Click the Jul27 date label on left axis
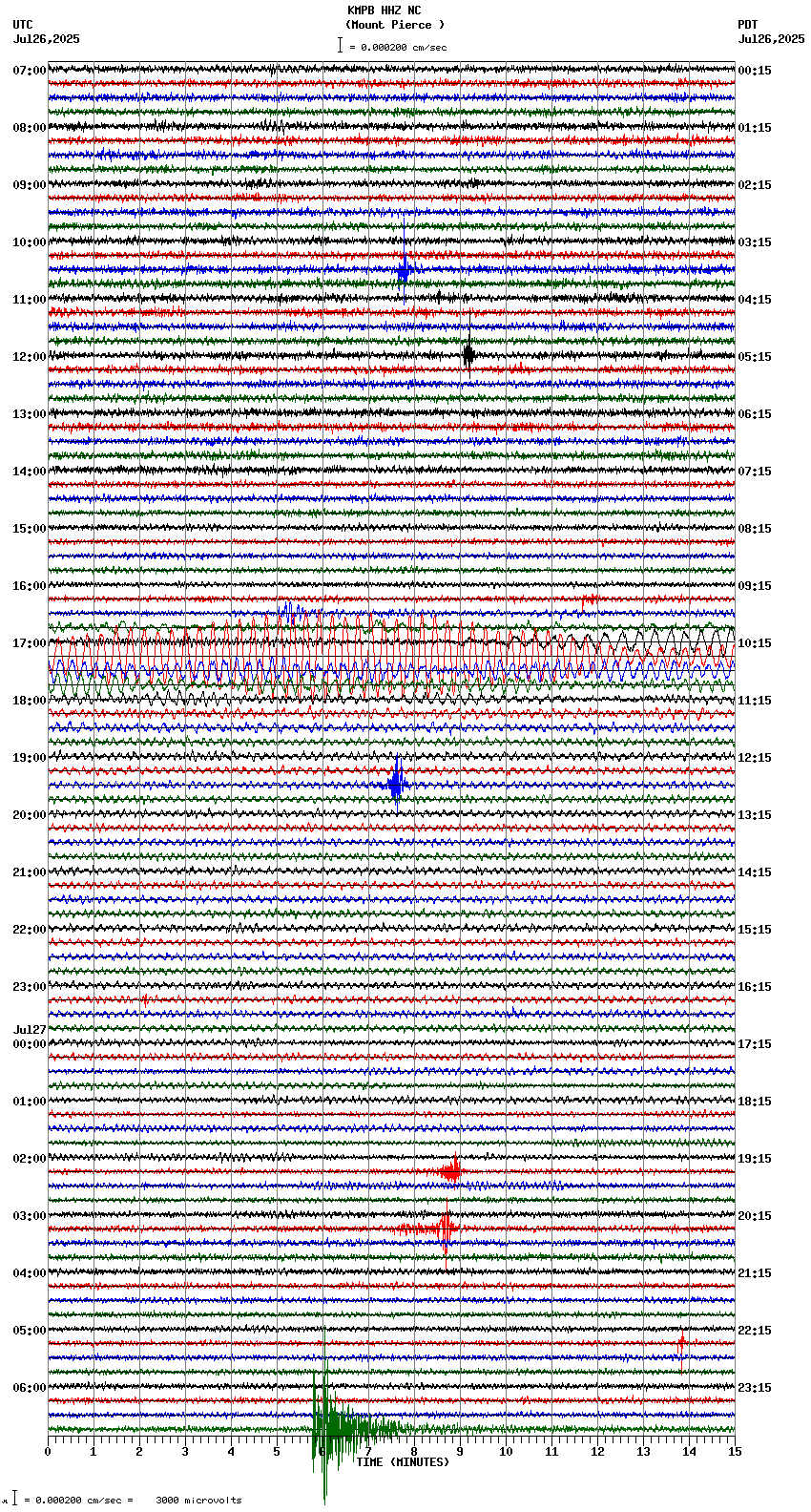The width and height of the screenshot is (811, 1512). pos(30,1030)
